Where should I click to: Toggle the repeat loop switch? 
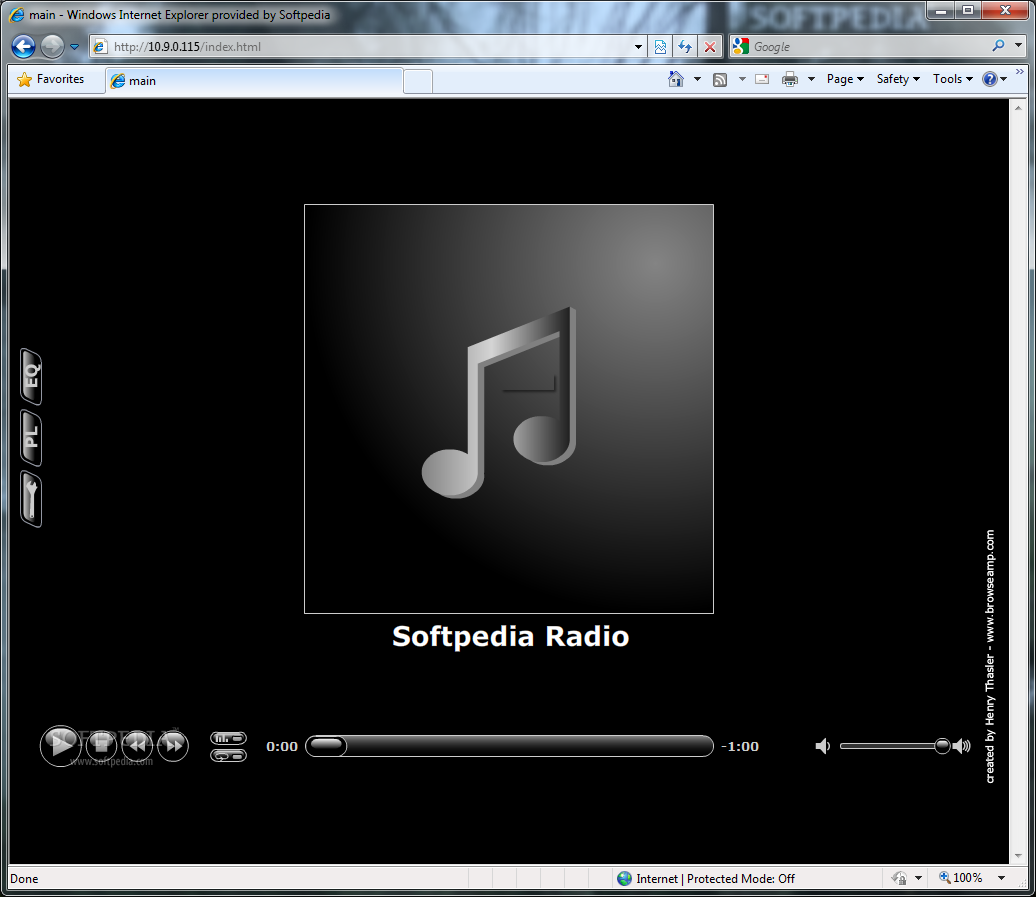coord(229,755)
